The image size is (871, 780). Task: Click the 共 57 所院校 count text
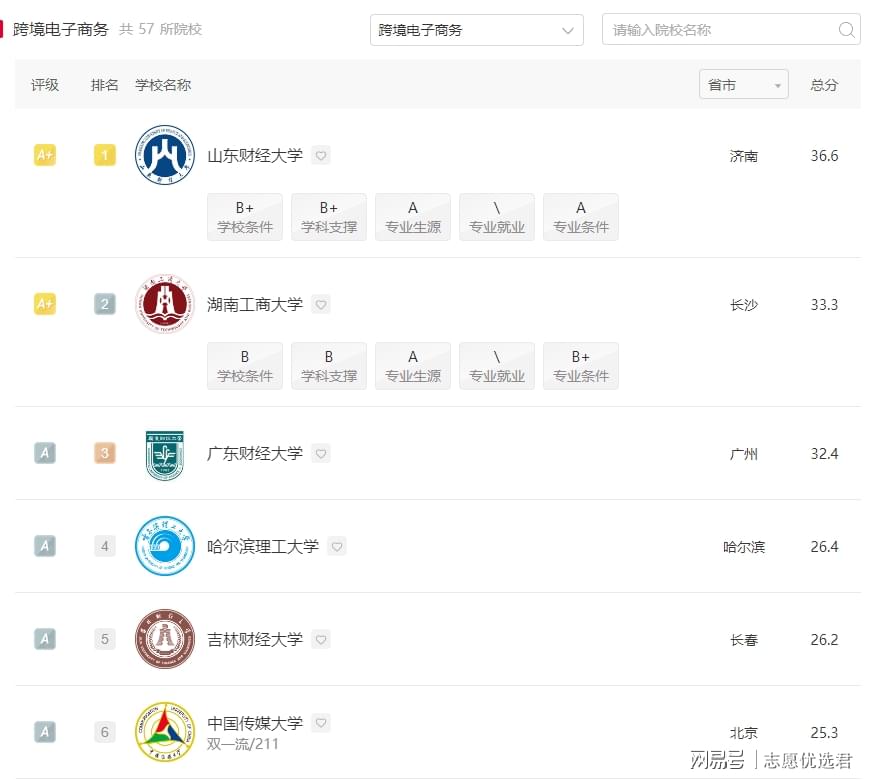161,29
